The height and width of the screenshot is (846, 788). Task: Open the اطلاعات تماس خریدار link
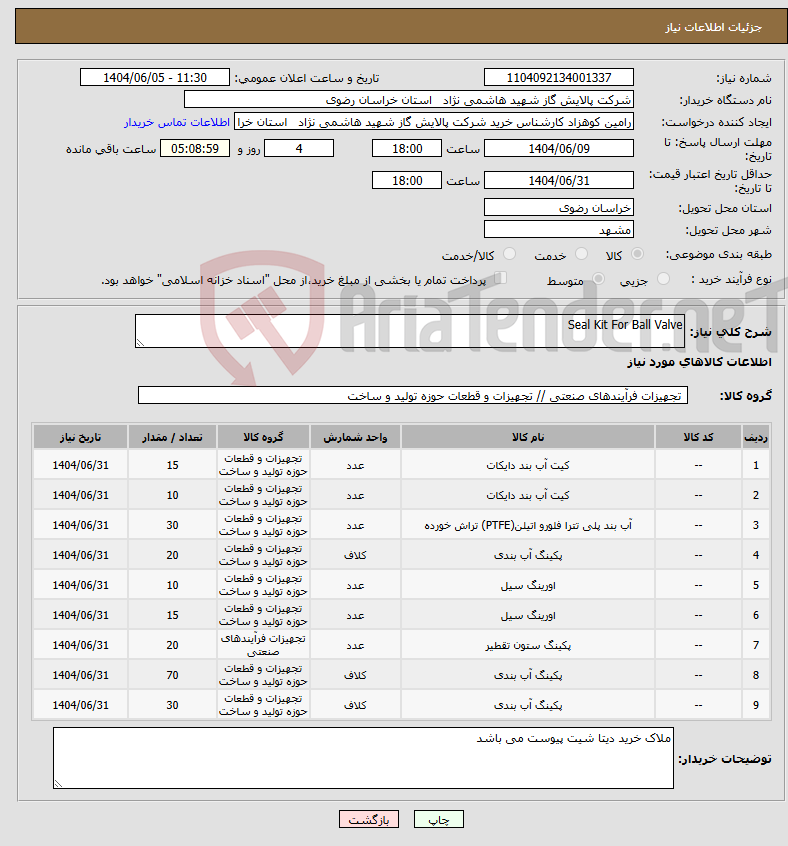tap(177, 122)
